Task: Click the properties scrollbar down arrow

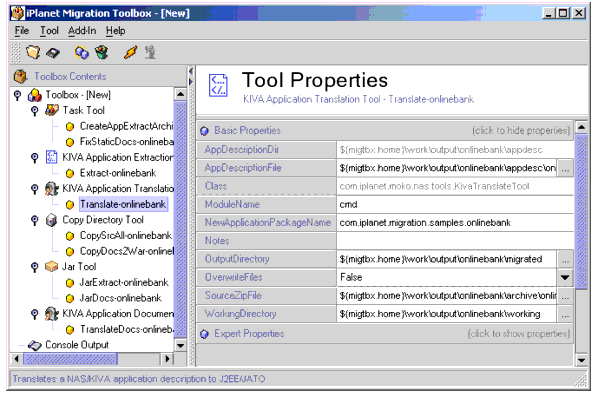Action: pos(581,360)
